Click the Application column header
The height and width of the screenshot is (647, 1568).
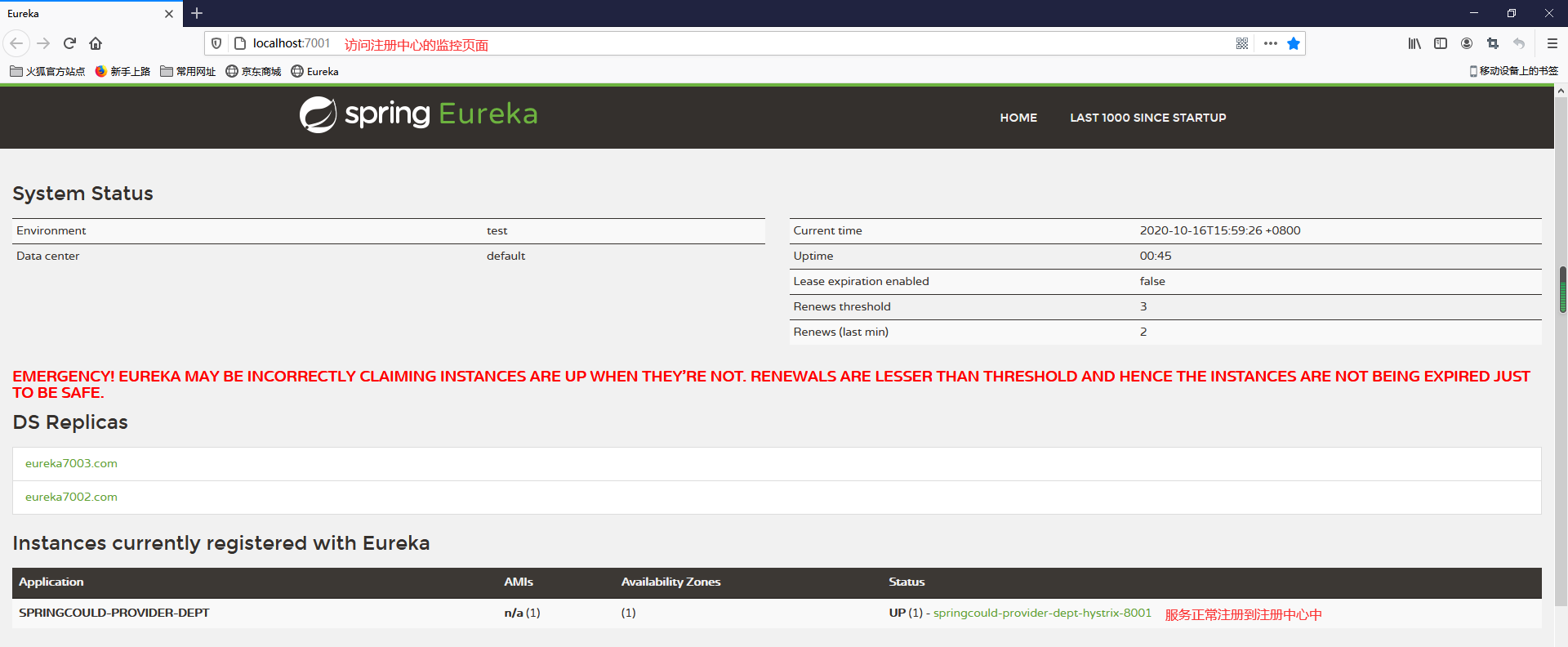[x=51, y=582]
